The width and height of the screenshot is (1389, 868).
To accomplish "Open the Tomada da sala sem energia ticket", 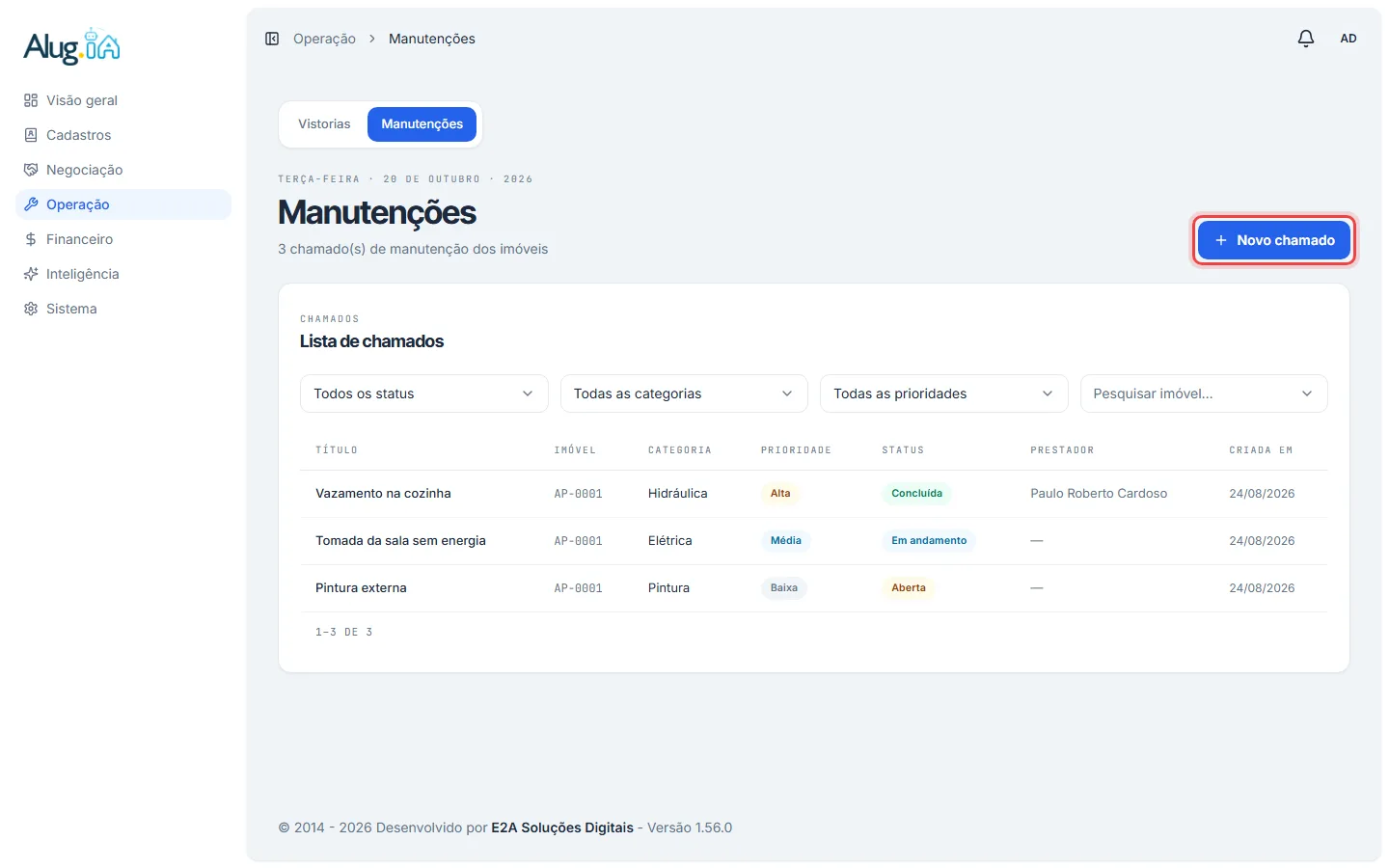I will 400,541.
